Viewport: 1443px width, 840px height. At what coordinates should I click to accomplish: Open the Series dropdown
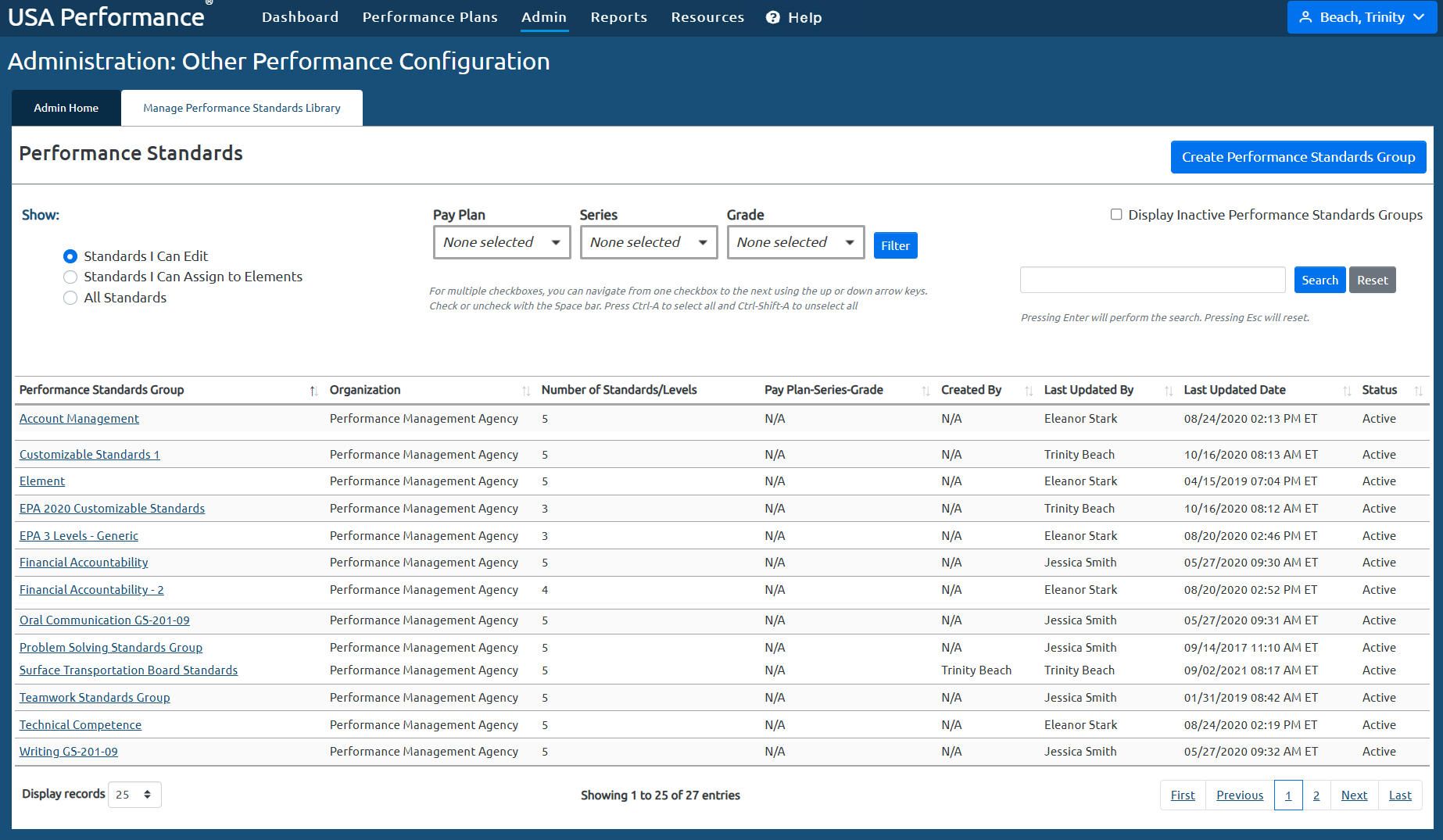(649, 242)
